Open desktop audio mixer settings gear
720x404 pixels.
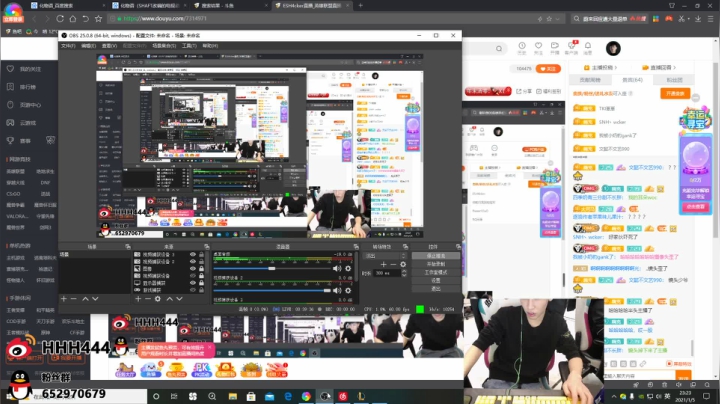point(348,269)
